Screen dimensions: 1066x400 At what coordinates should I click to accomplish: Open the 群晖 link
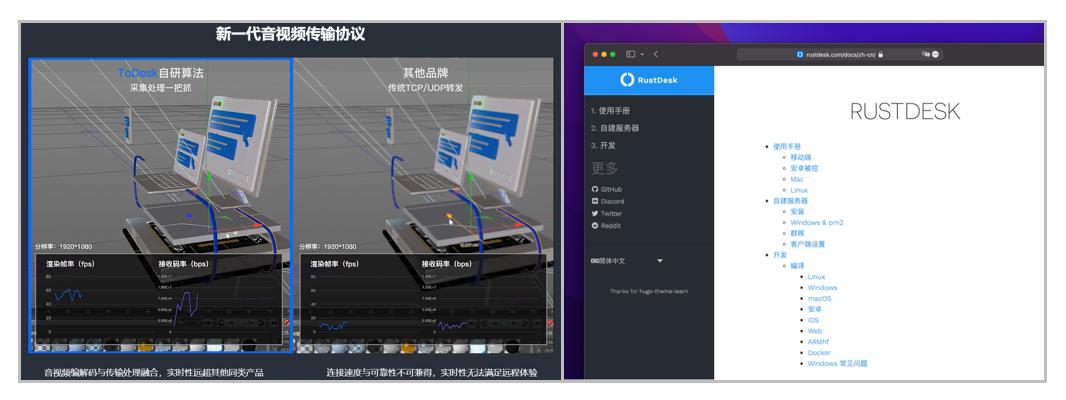coord(797,233)
